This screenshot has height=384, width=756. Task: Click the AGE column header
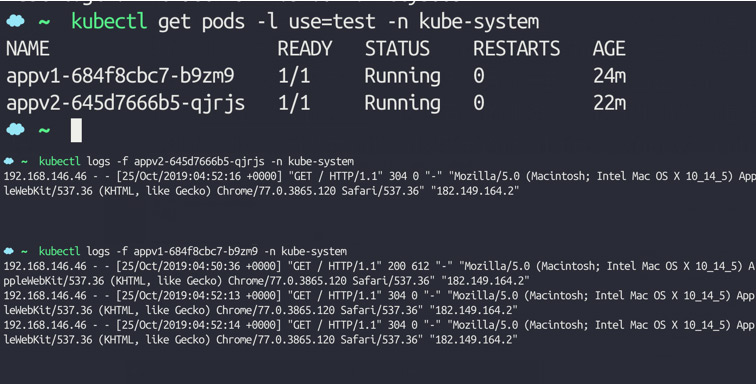[609, 49]
